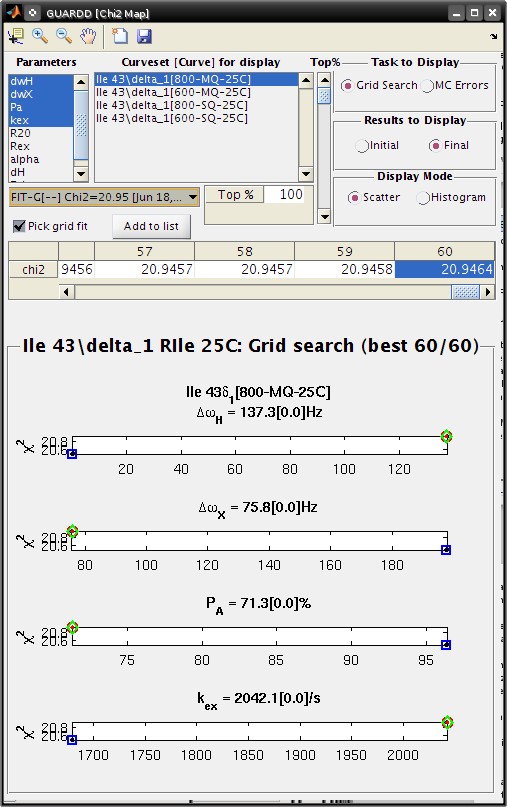Viewport: 507px width, 807px height.
Task: Select dH in Parameters list
Action: click(x=41, y=172)
